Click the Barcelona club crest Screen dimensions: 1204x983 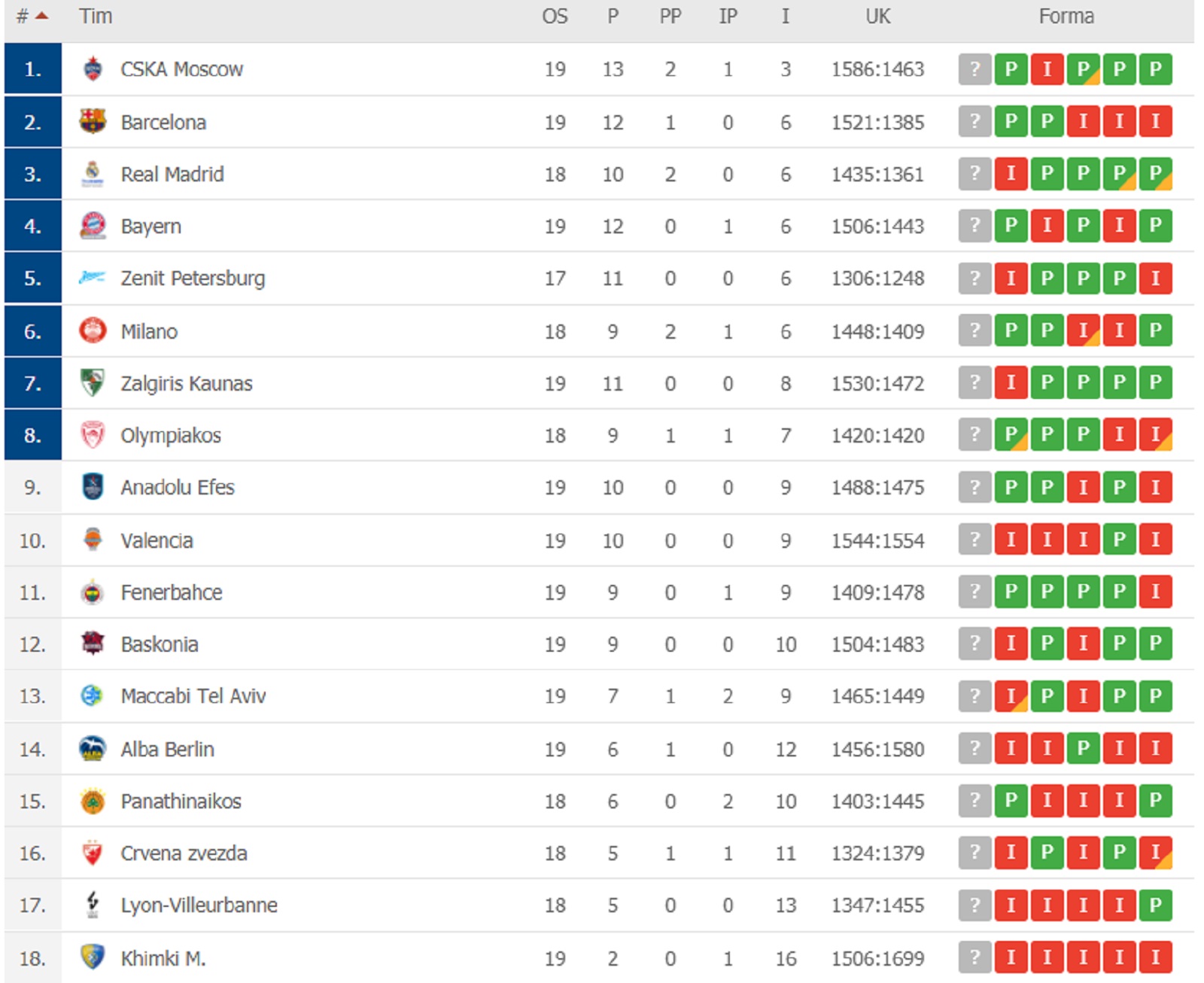[x=93, y=121]
